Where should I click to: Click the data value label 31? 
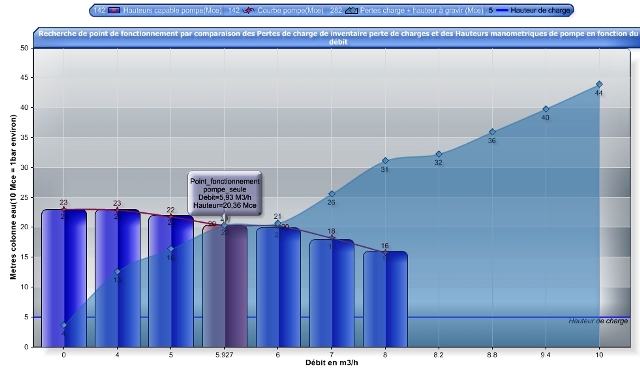384,169
